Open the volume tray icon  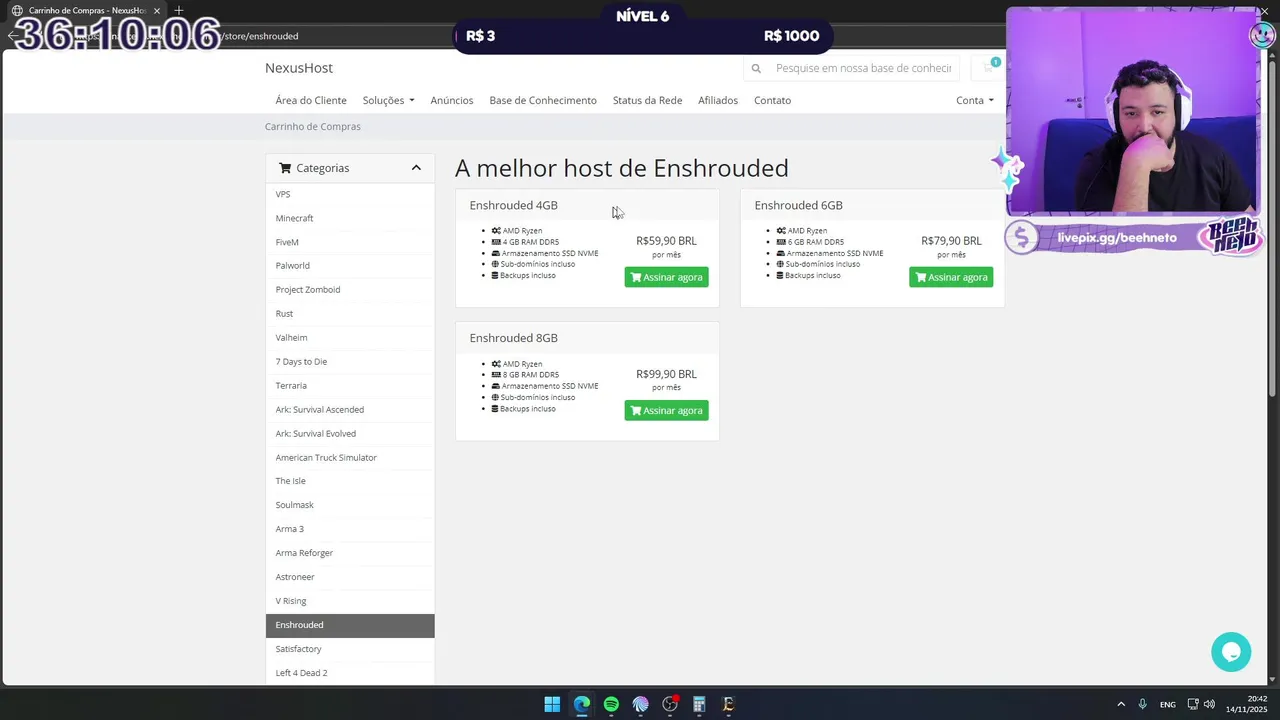coord(1210,704)
